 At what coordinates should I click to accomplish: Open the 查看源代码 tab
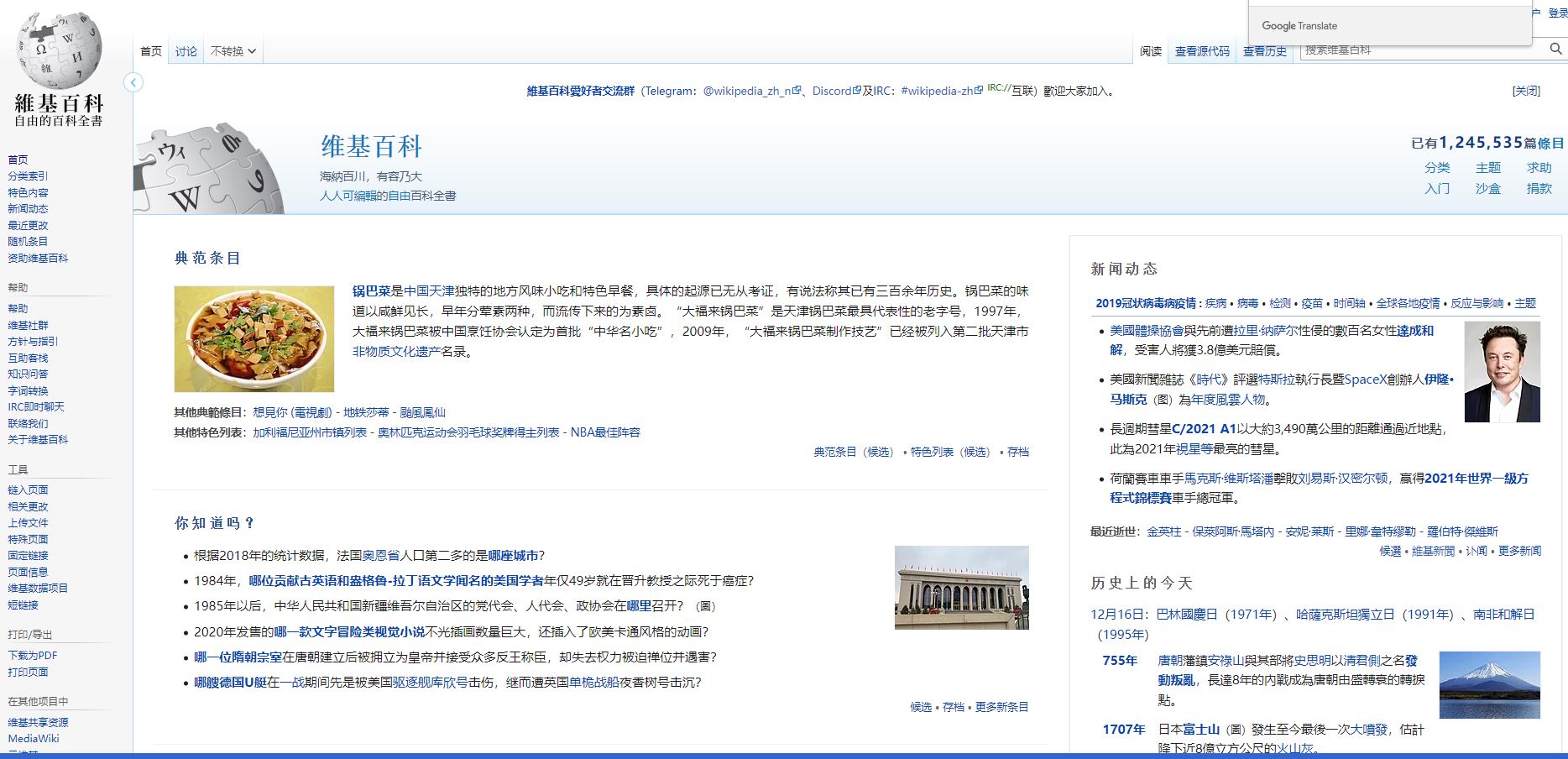point(1201,51)
